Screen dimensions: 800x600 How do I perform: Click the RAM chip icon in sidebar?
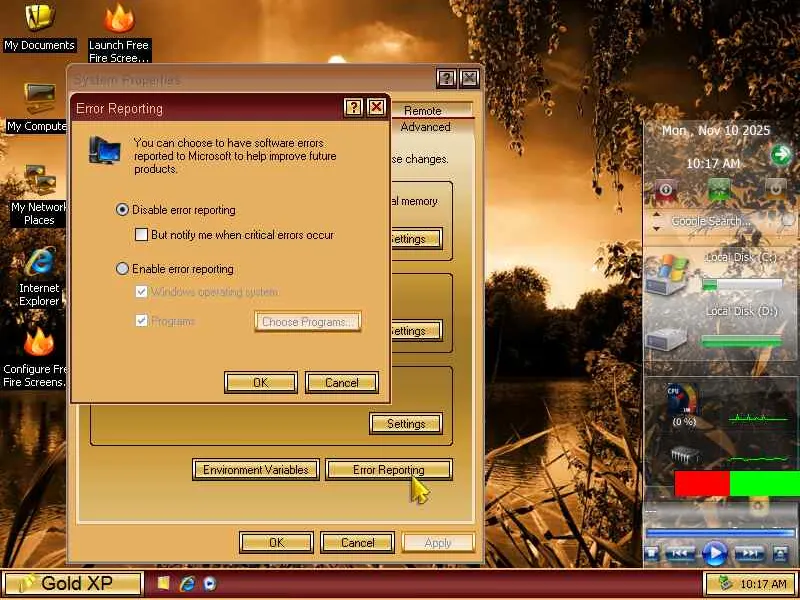(684, 455)
